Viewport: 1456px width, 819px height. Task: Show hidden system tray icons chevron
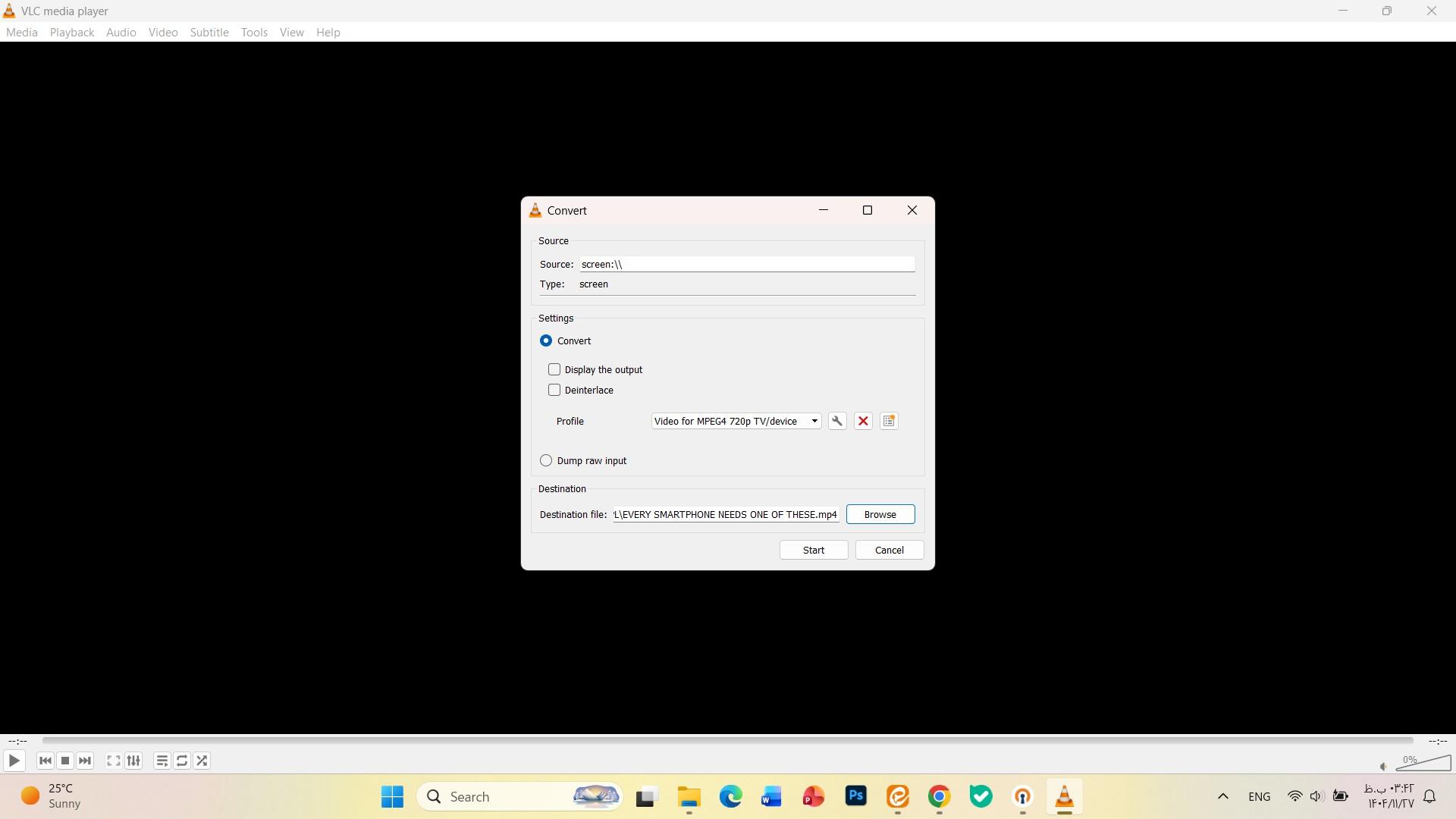(1222, 796)
